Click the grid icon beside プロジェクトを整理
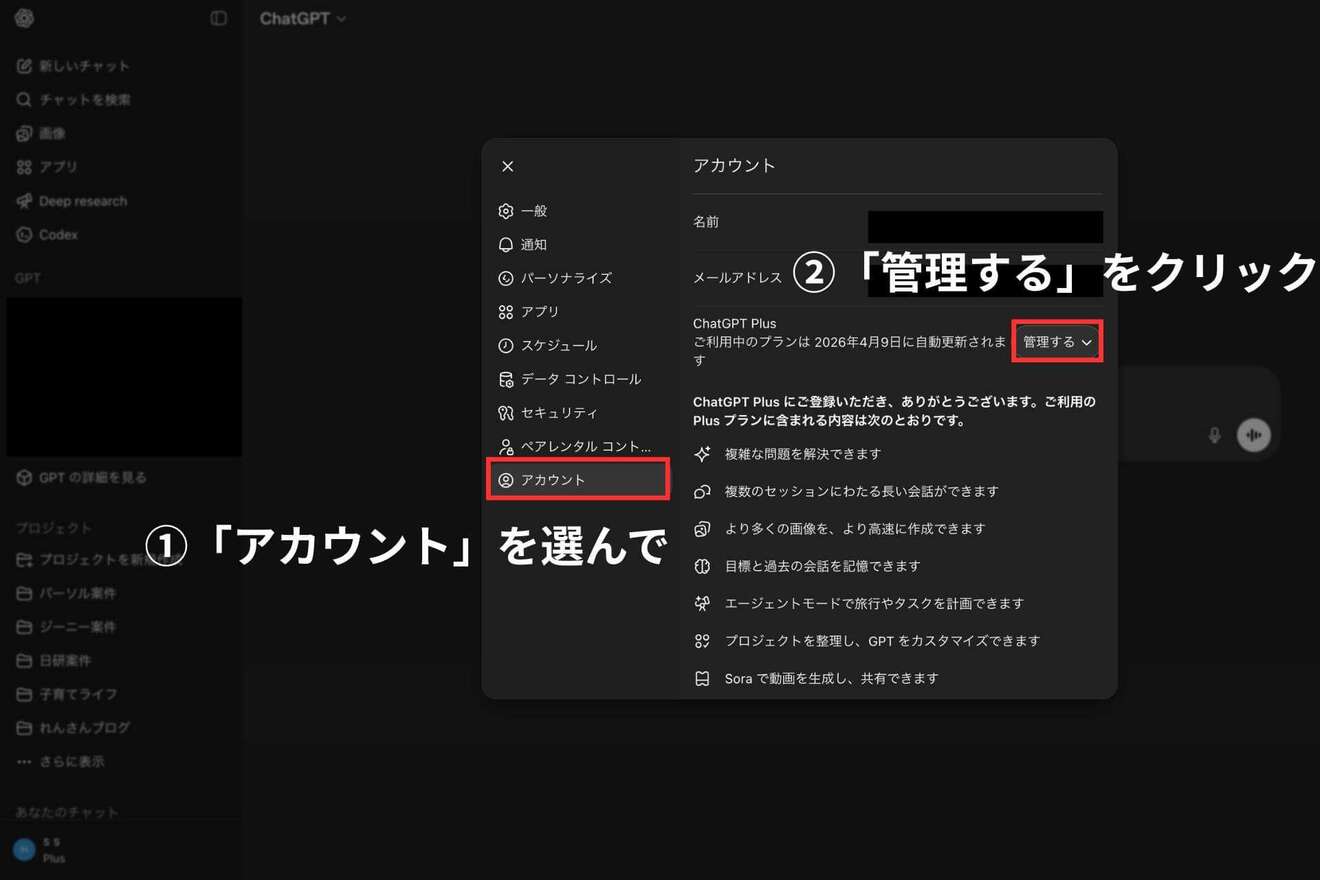This screenshot has width=1320, height=880. click(x=703, y=641)
